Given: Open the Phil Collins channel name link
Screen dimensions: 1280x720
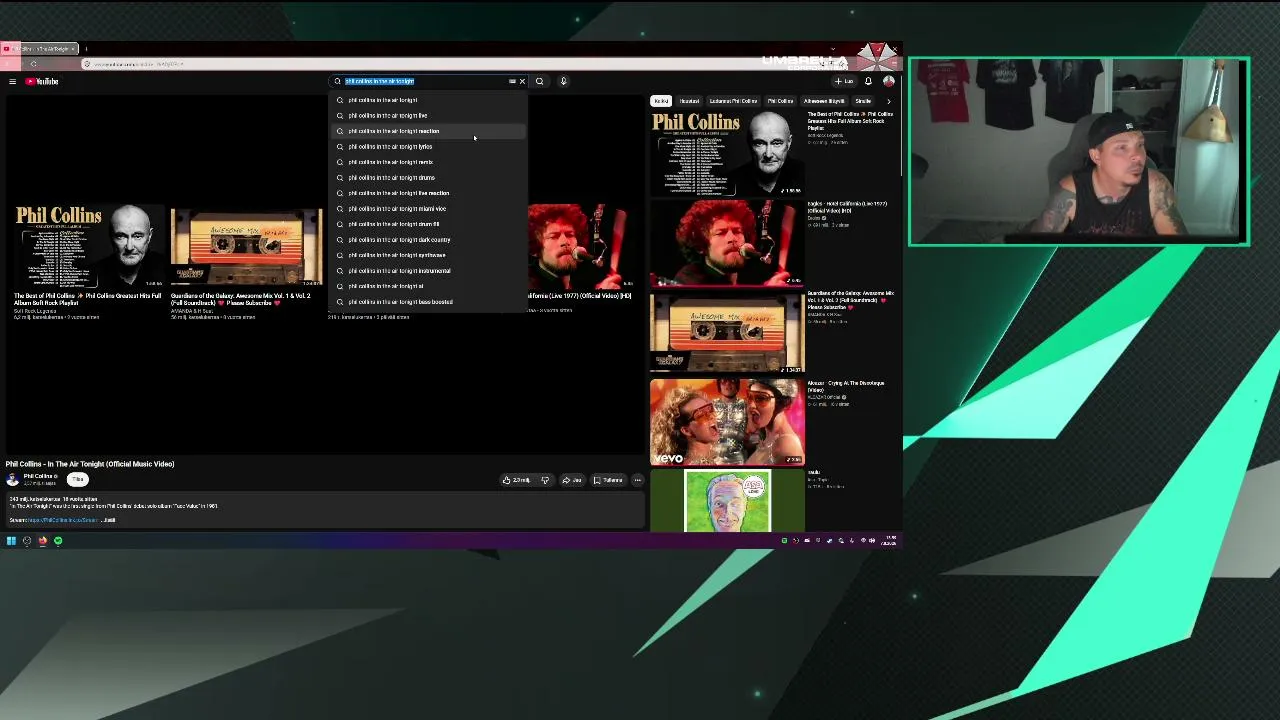Looking at the screenshot, I should click(39, 477).
